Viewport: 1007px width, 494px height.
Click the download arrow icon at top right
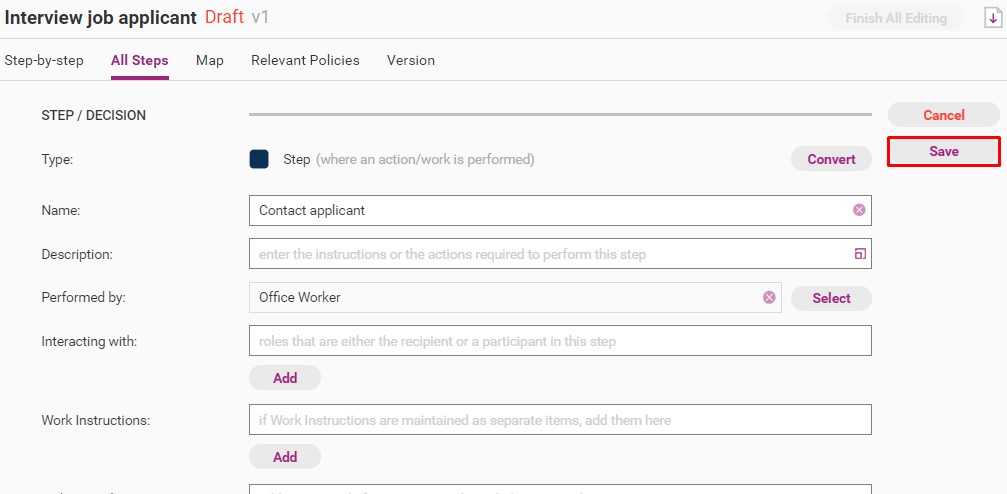pyautogui.click(x=993, y=18)
